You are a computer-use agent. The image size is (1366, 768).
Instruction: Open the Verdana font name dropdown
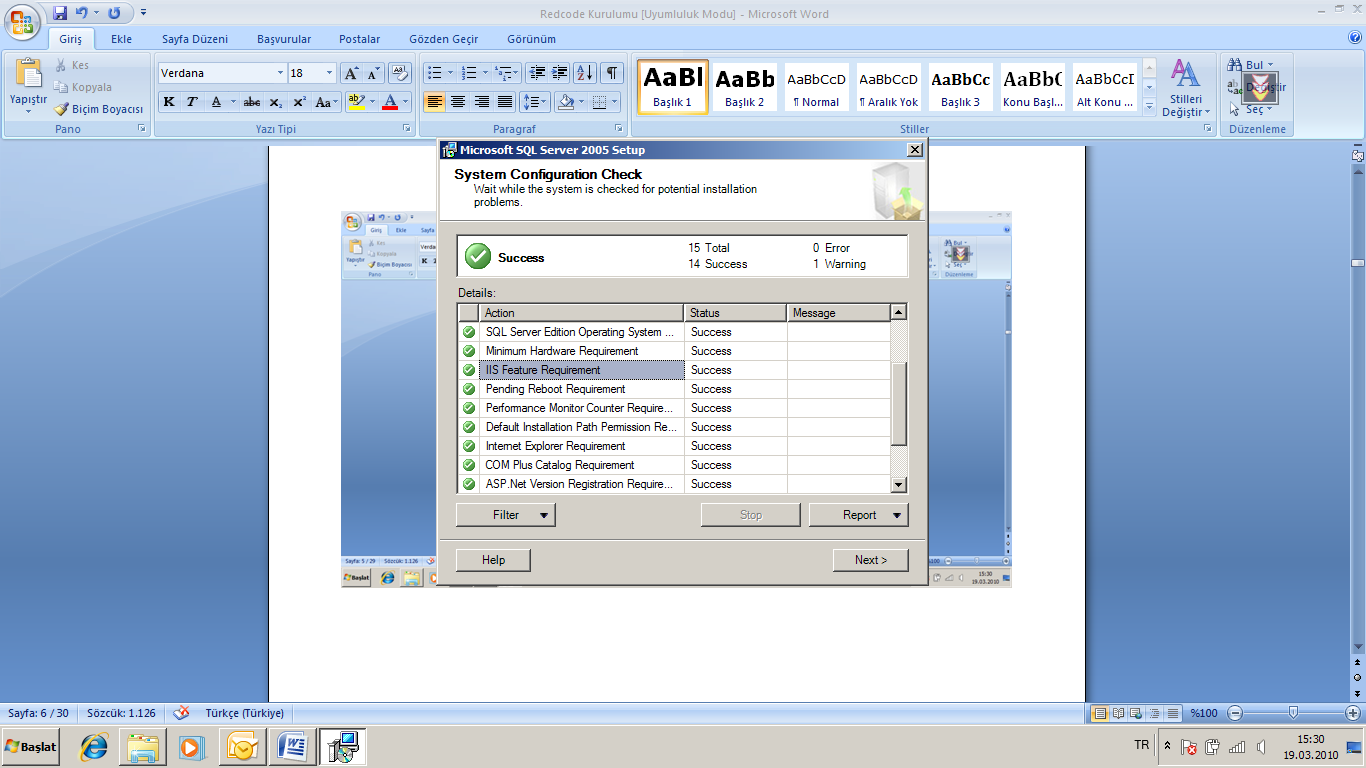pyautogui.click(x=280, y=73)
